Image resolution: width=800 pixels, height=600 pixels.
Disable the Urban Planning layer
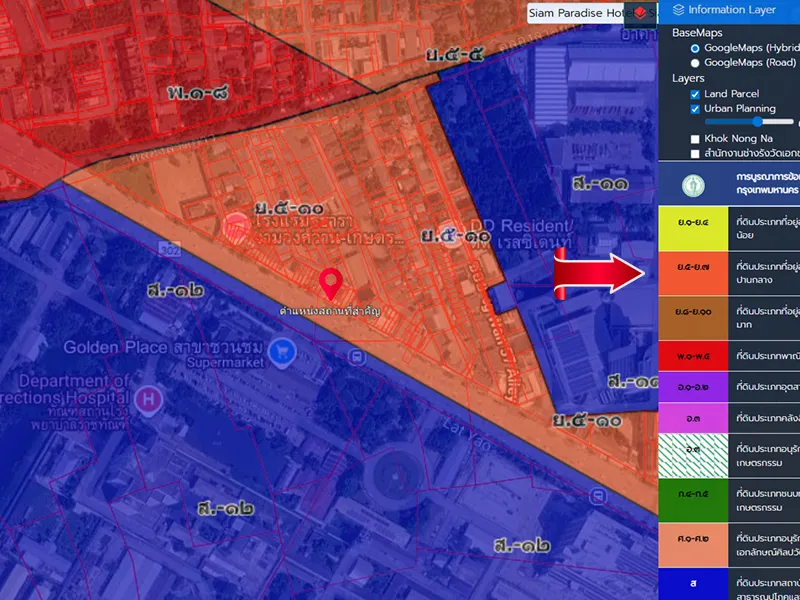(x=695, y=109)
